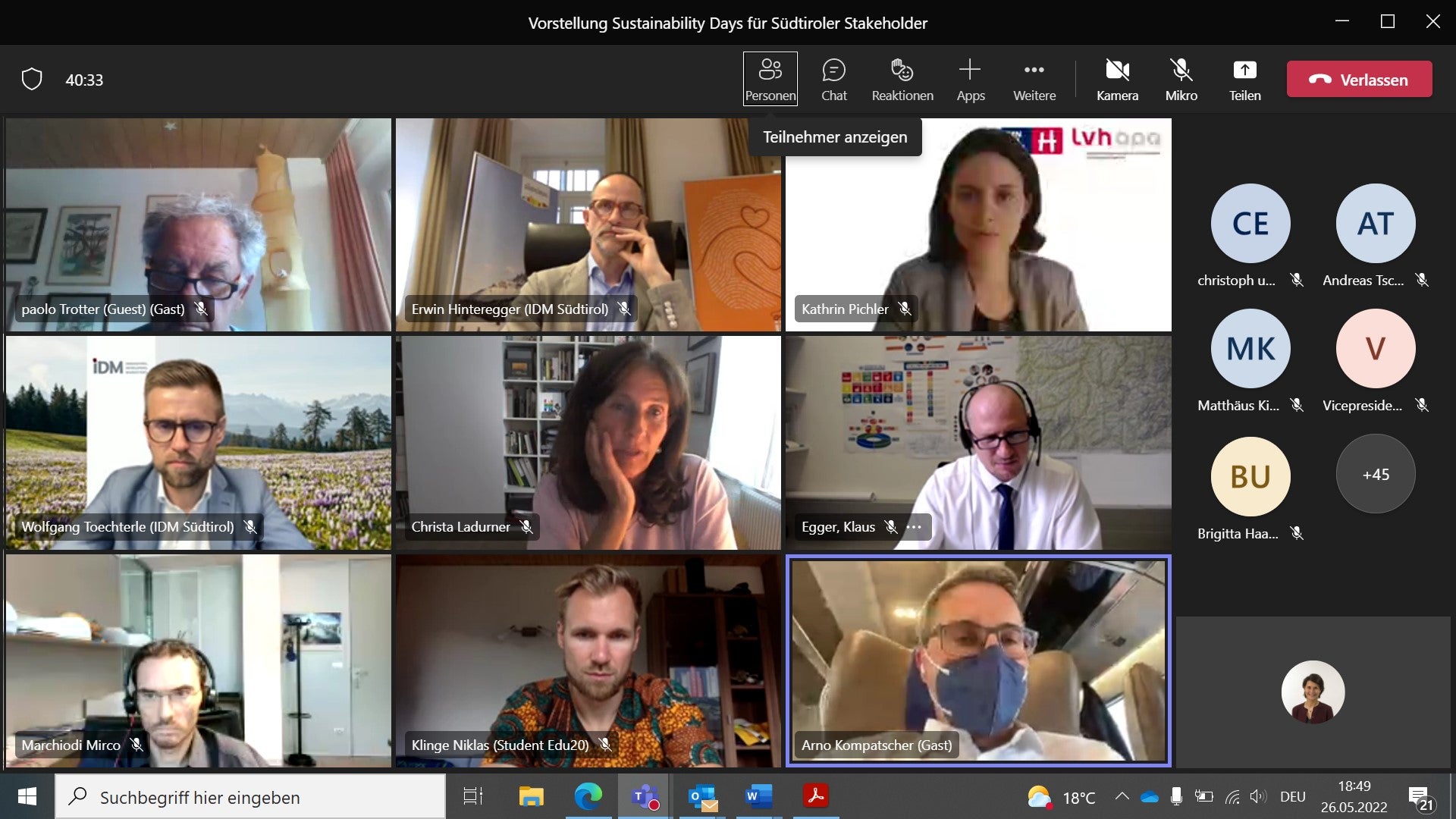Open the Weitere more options menu
The height and width of the screenshot is (819, 1456).
click(x=1034, y=79)
